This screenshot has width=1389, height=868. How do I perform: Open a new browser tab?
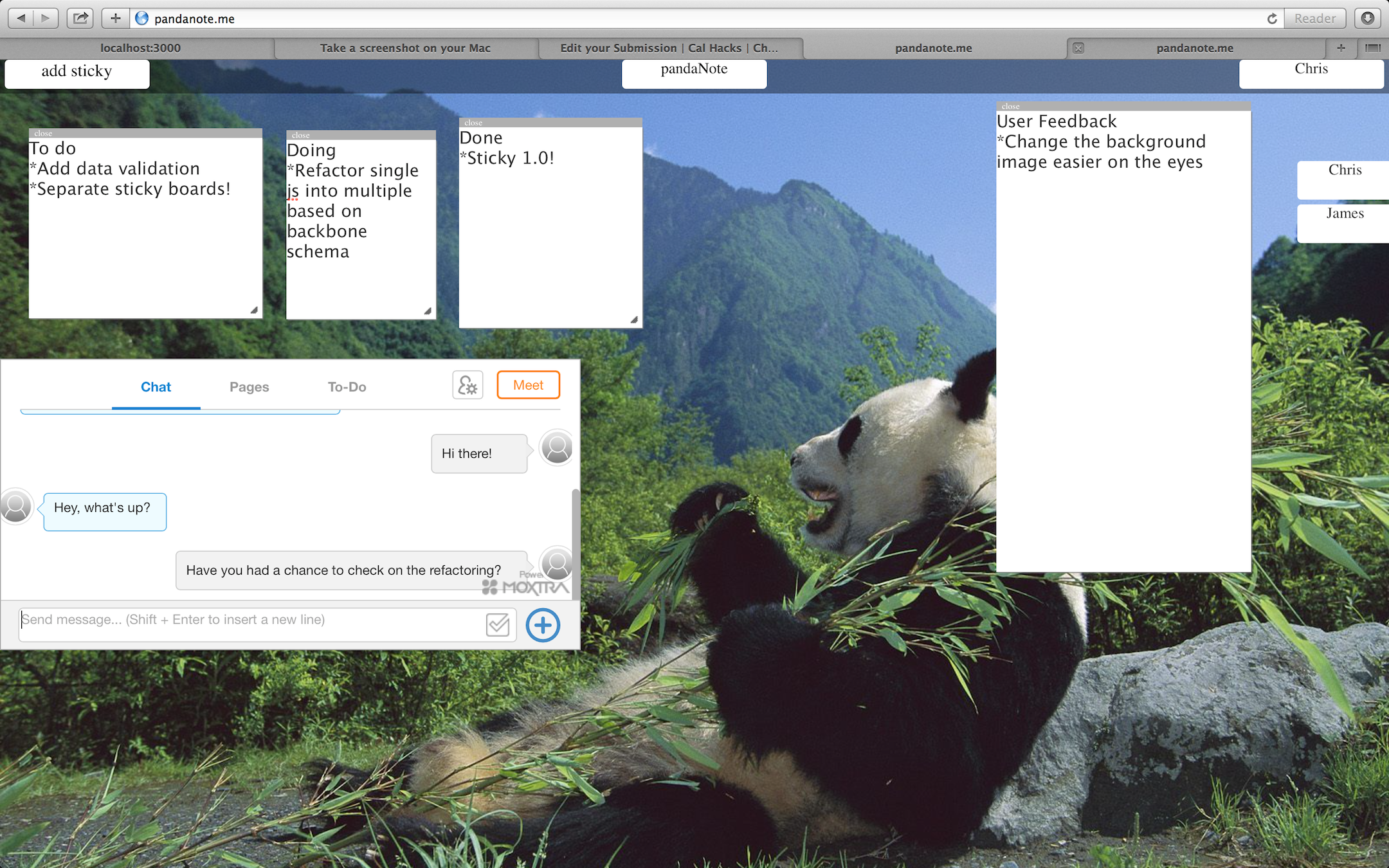1341,48
